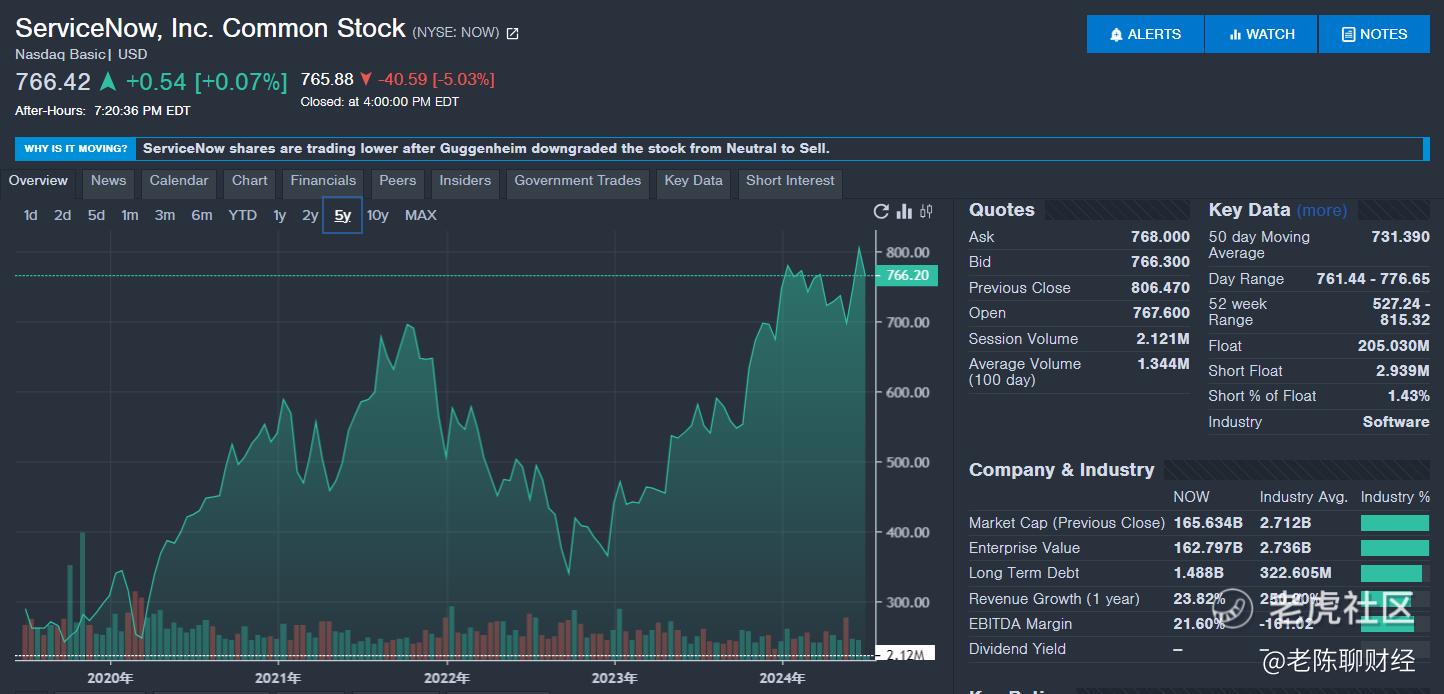Image resolution: width=1444 pixels, height=694 pixels.
Task: Open the News tab
Action: (108, 181)
